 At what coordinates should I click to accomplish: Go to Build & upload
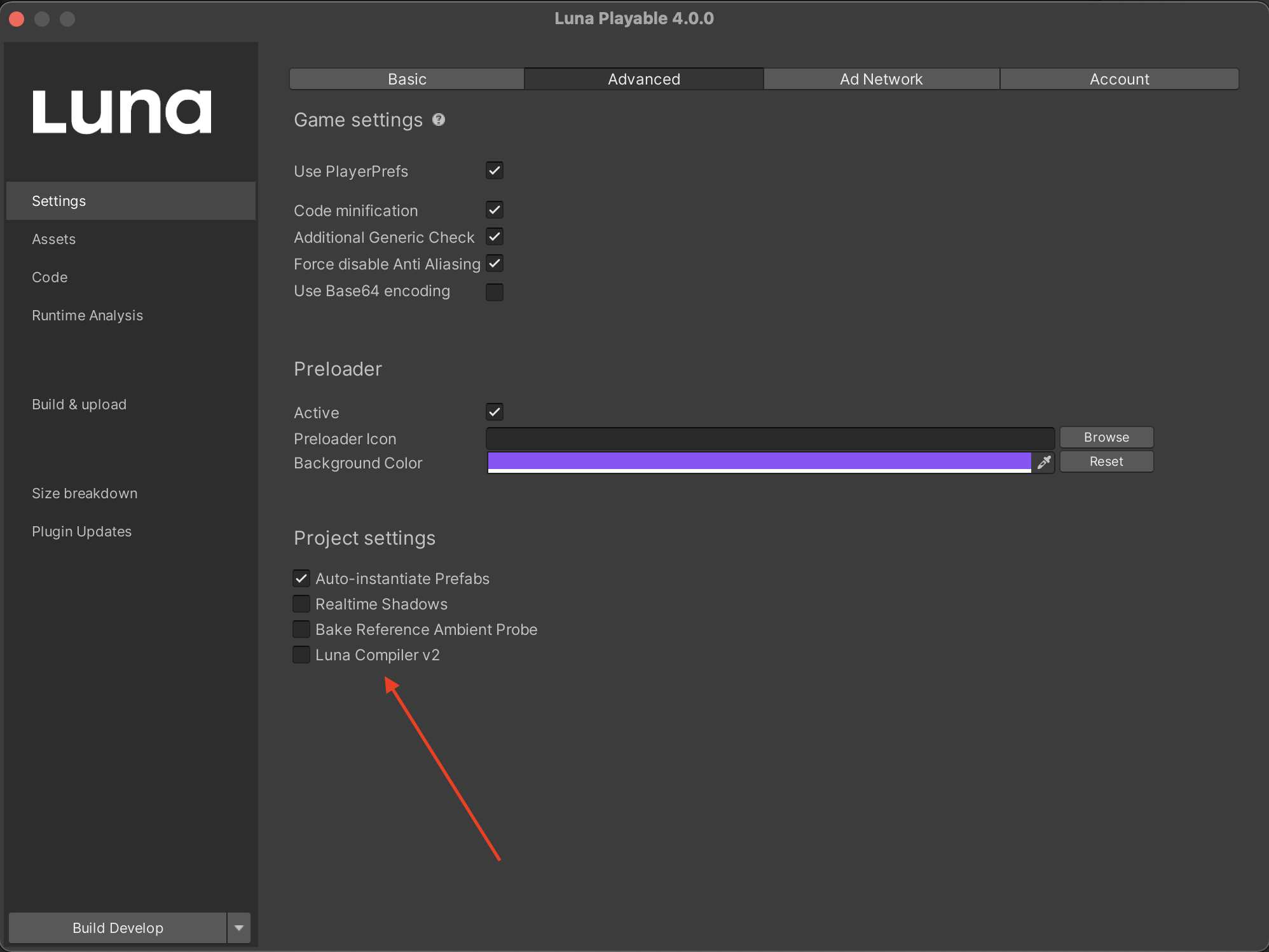click(x=131, y=404)
